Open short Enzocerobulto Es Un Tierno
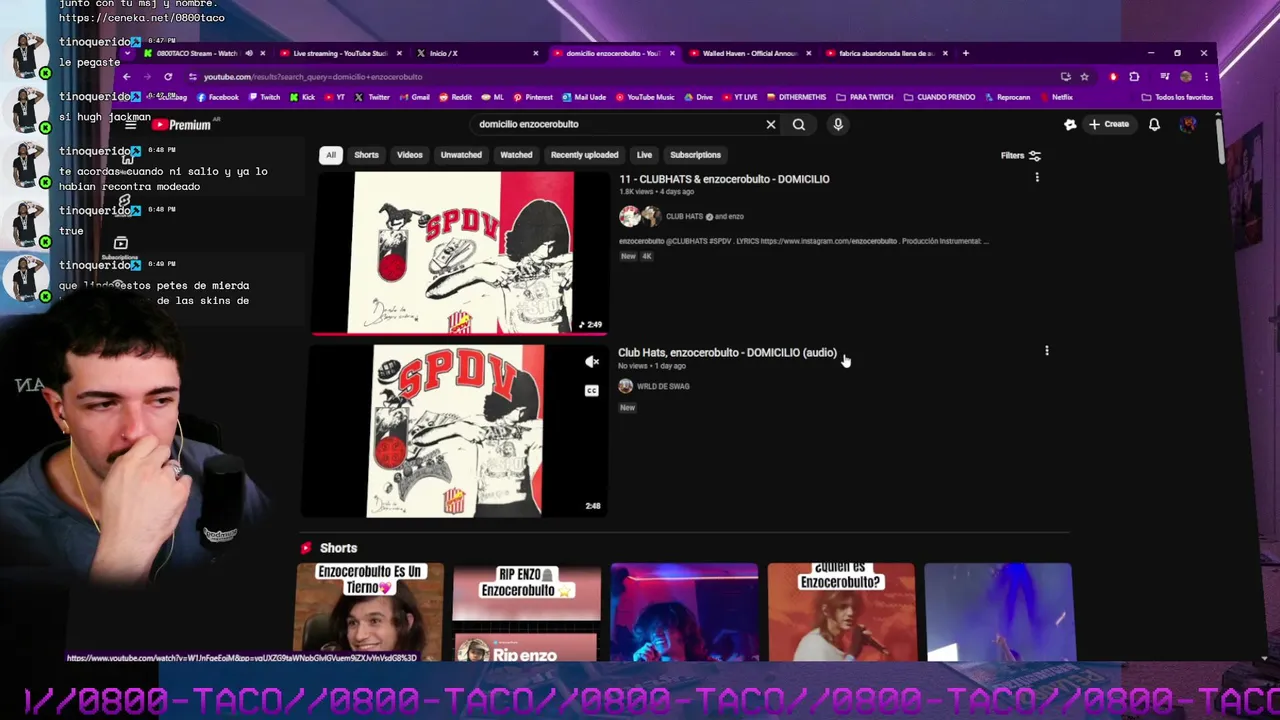 [369, 612]
